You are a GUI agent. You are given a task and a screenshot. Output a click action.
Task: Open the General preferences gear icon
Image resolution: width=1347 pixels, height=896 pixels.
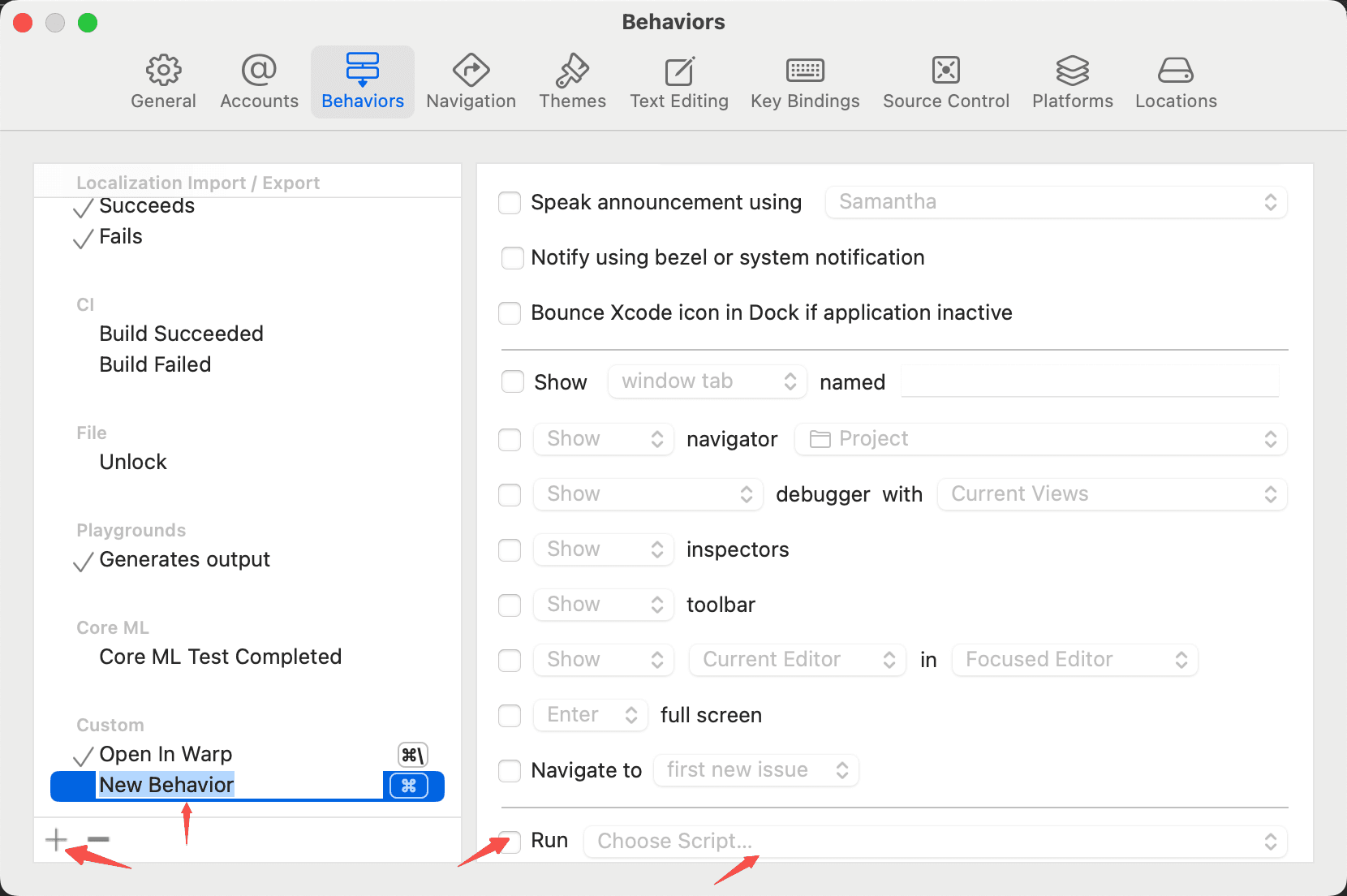point(163,71)
